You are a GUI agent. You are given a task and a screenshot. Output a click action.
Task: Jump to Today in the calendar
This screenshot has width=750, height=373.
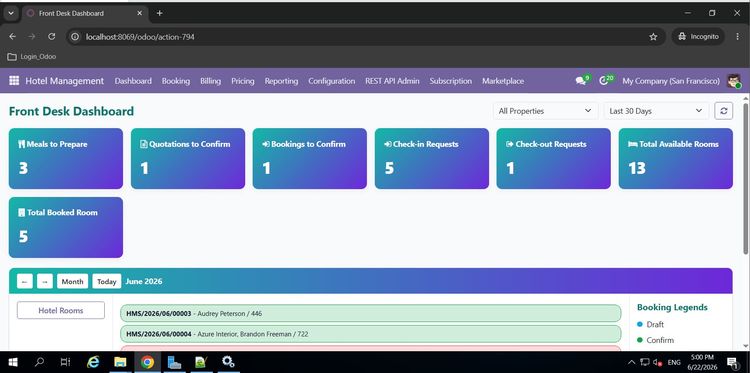click(107, 281)
